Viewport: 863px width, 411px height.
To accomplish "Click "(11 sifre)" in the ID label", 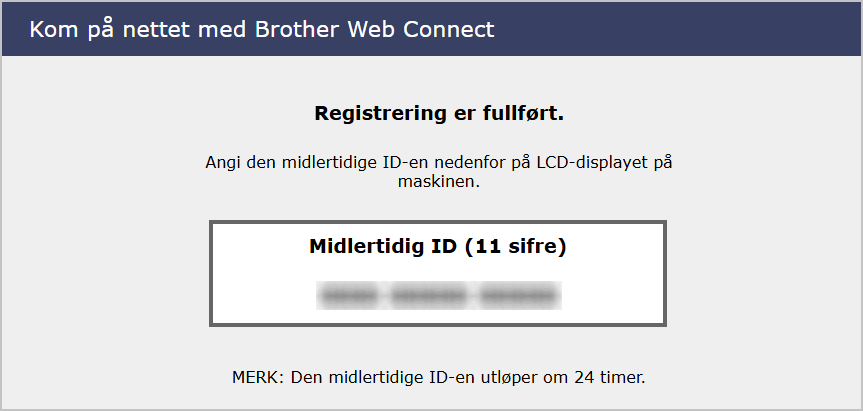I will click(x=516, y=246).
